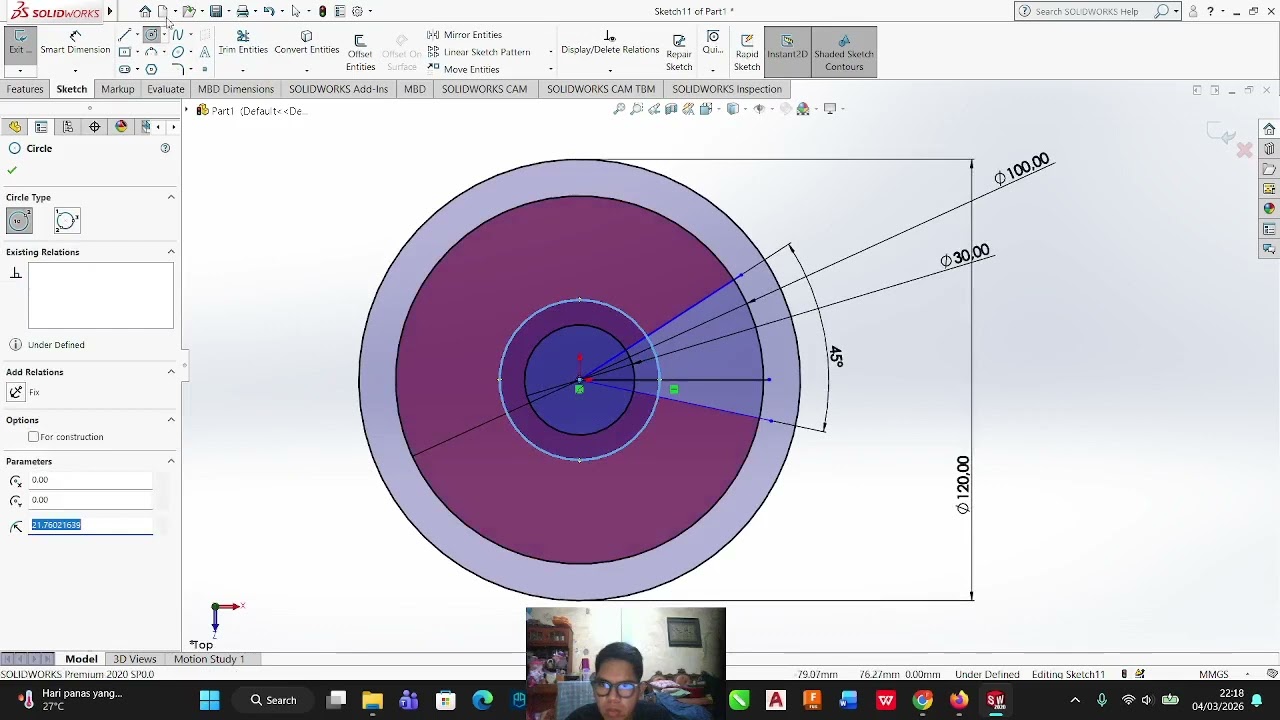The height and width of the screenshot is (720, 1280).
Task: Collapse the Add Relations section
Action: click(171, 372)
